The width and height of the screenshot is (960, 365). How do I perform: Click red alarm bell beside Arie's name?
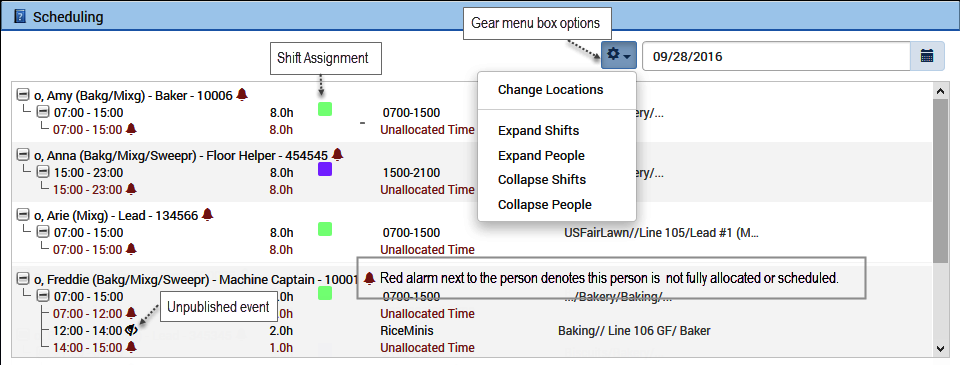pos(208,214)
